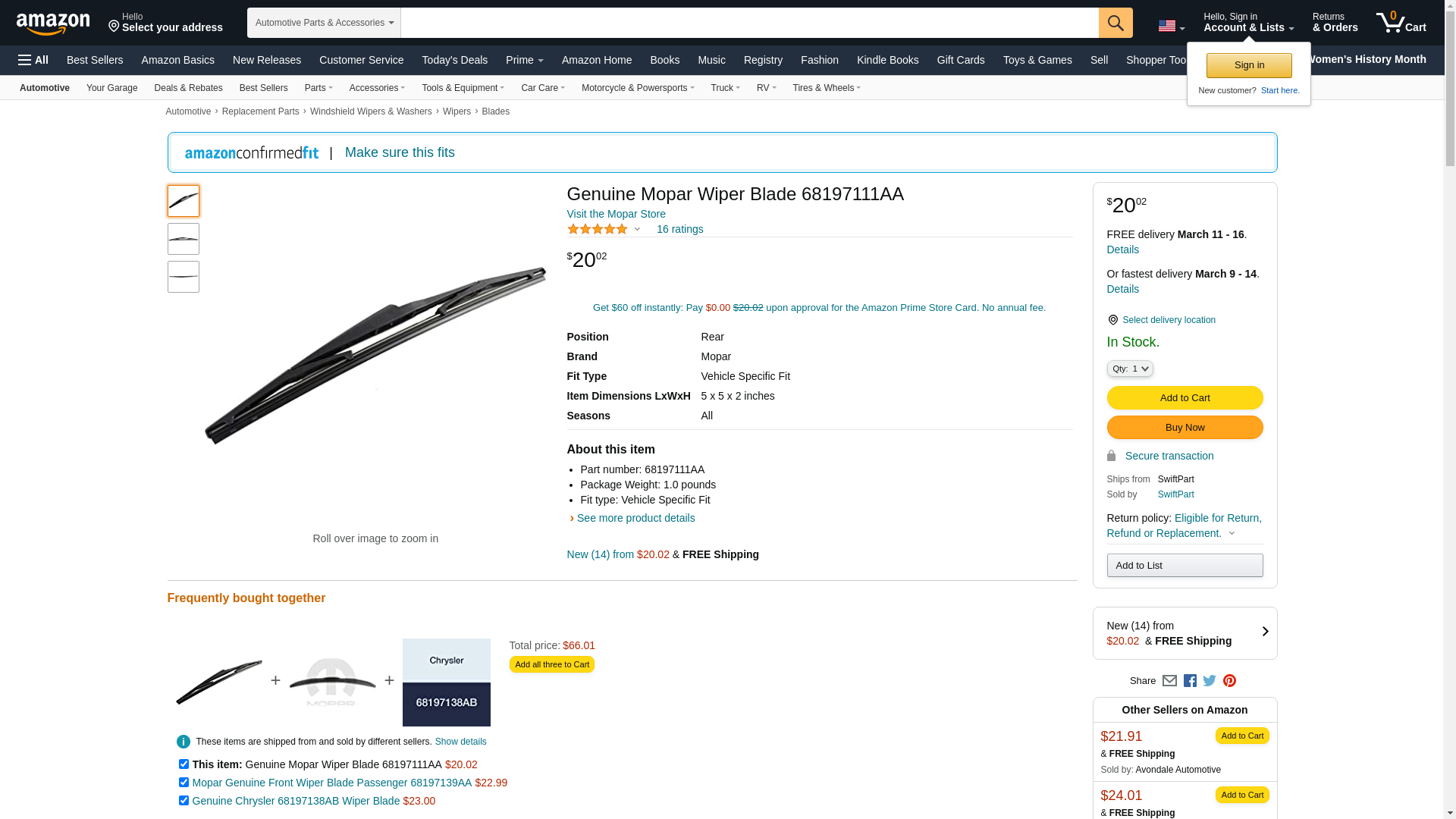Image resolution: width=1456 pixels, height=819 pixels.
Task: Share on Facebook icon
Action: point(1190,681)
